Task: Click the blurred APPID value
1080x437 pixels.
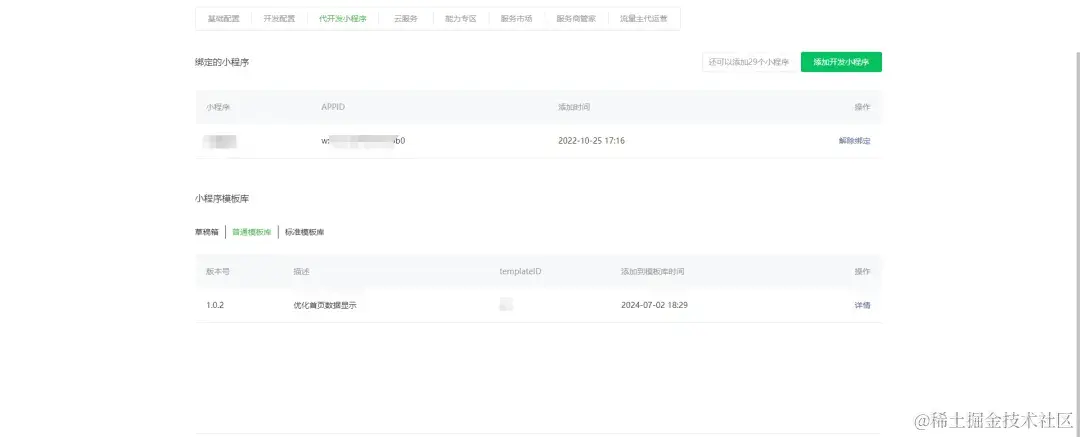Action: tap(363, 141)
